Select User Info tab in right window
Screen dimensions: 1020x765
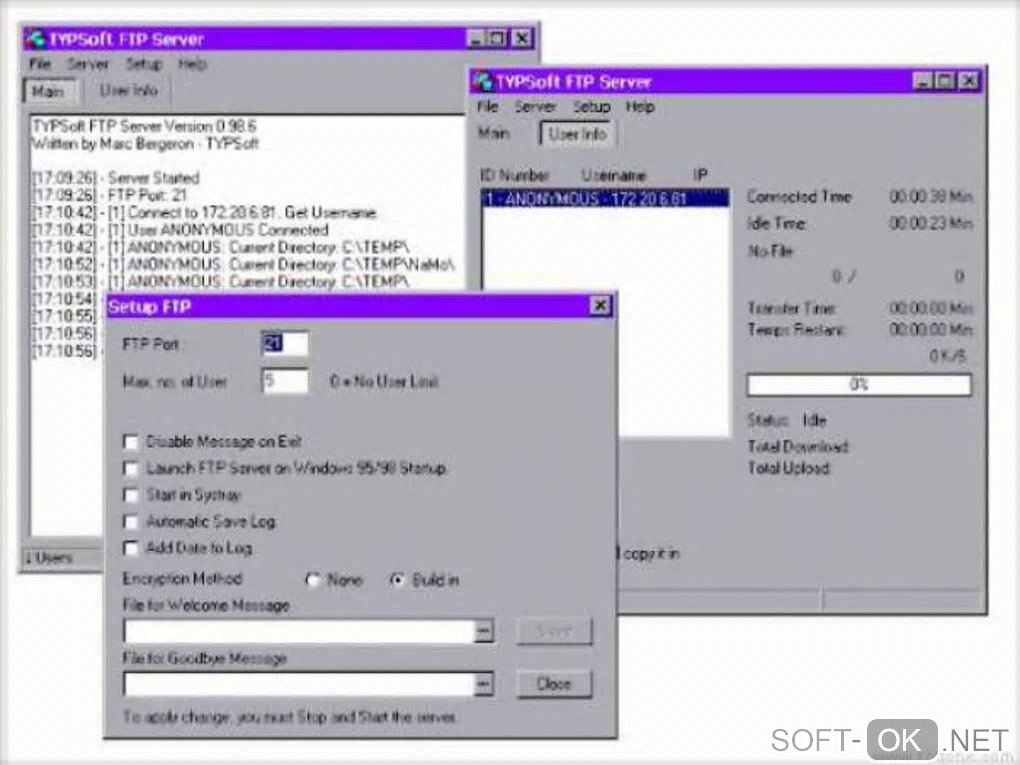pyautogui.click(x=578, y=134)
